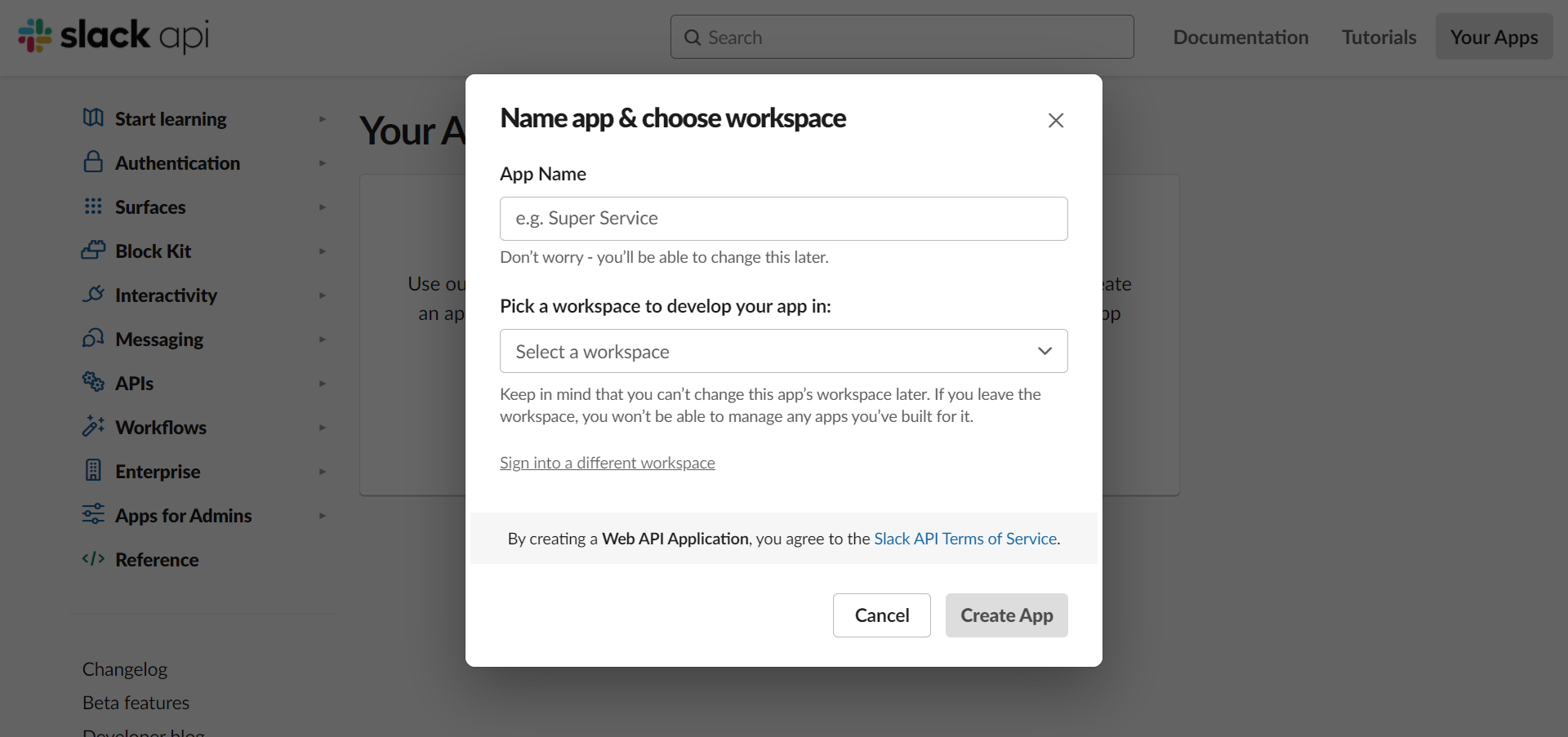Click the Surfaces grid icon
The height and width of the screenshot is (737, 1568).
(x=93, y=206)
